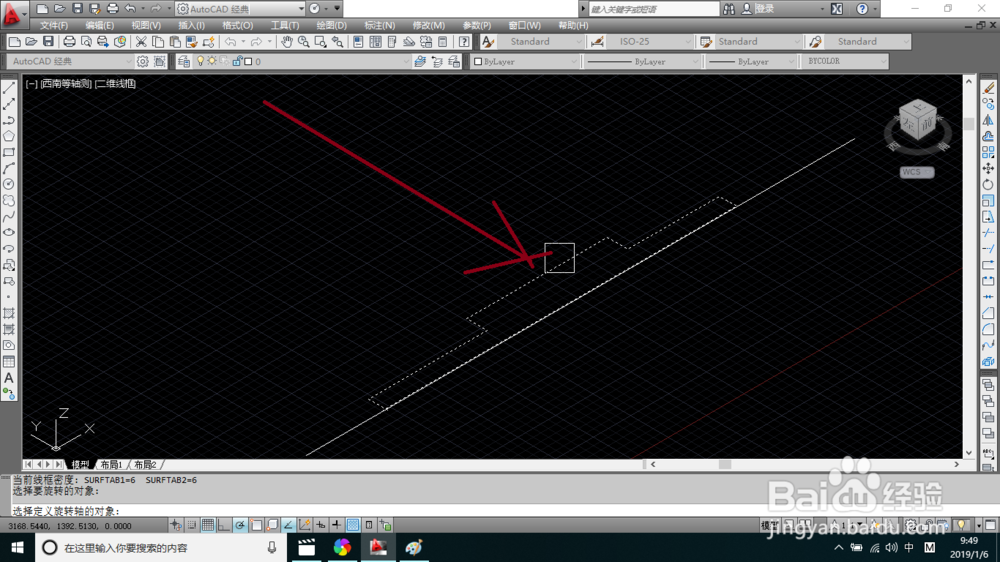Image resolution: width=1000 pixels, height=562 pixels.
Task: Open the 标注(N) menu
Action: point(379,26)
